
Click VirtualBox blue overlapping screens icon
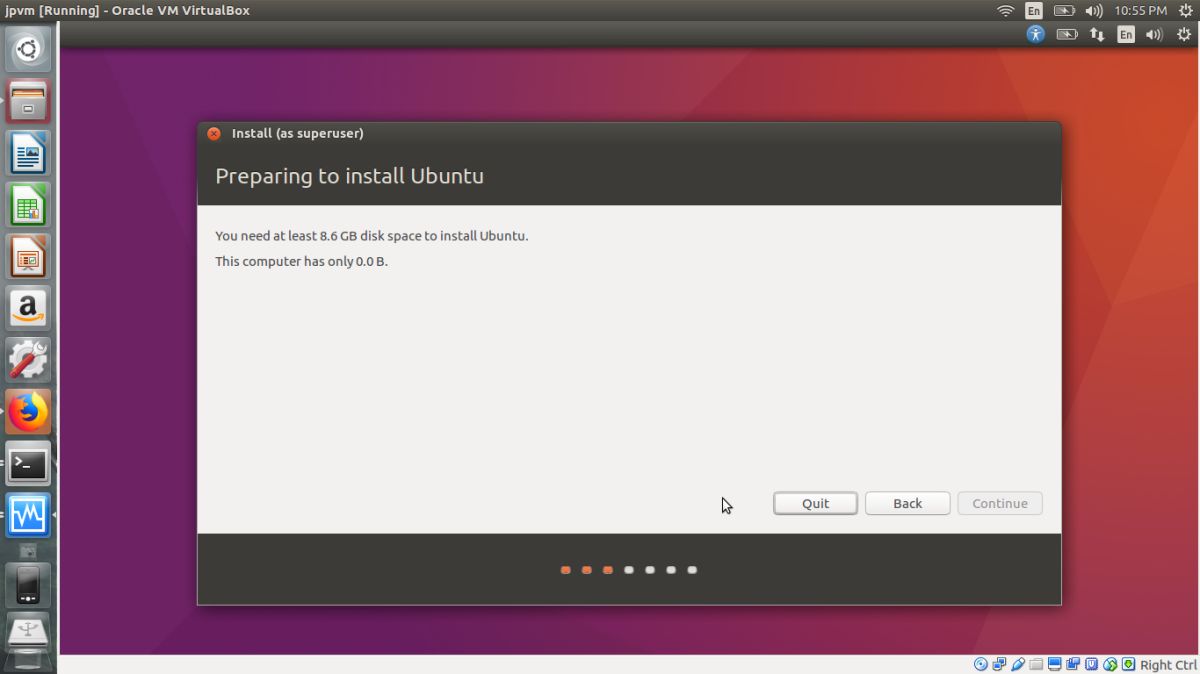coord(1073,664)
